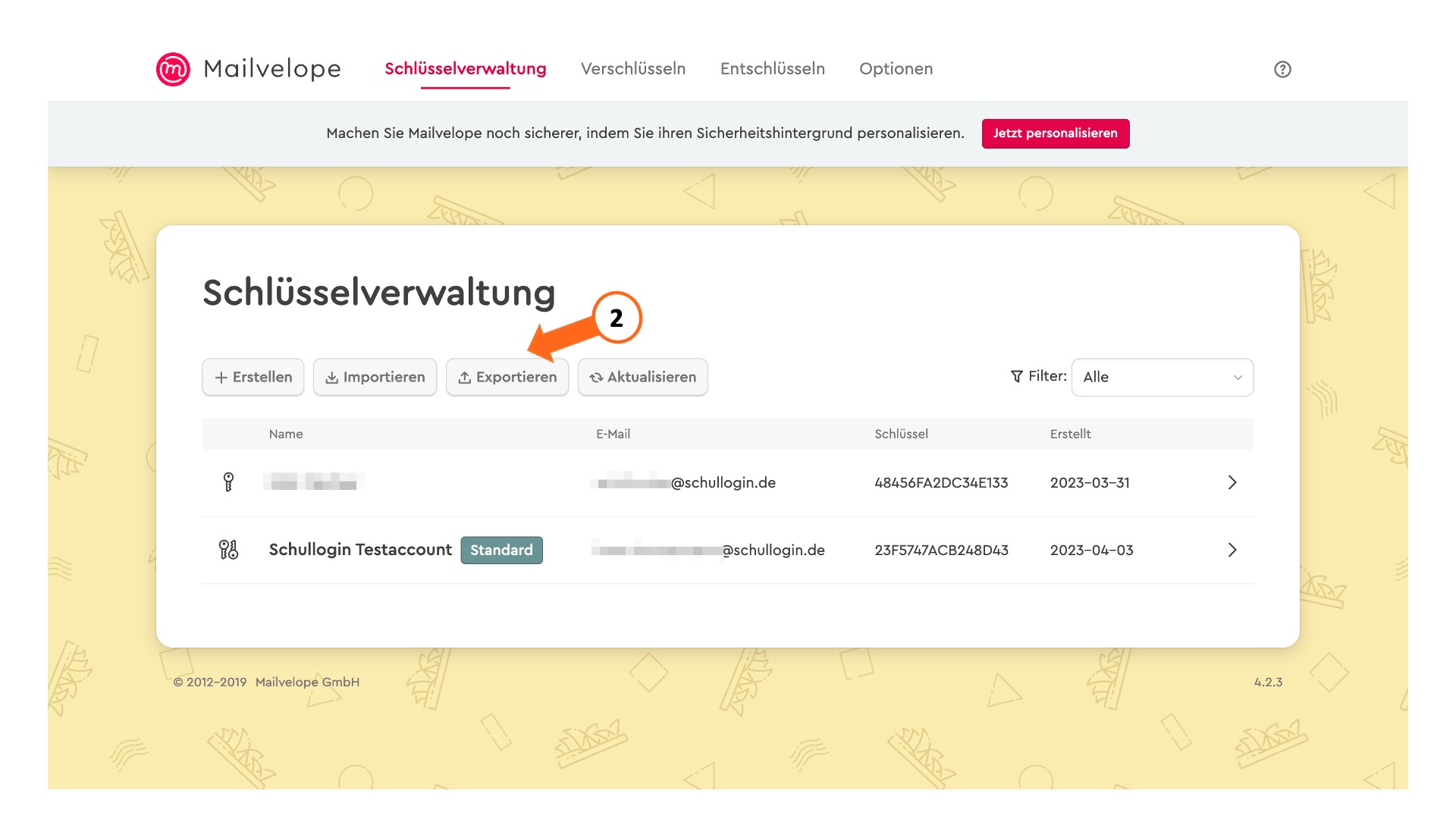
Task: Click the Mailvelope logo icon
Action: click(173, 69)
